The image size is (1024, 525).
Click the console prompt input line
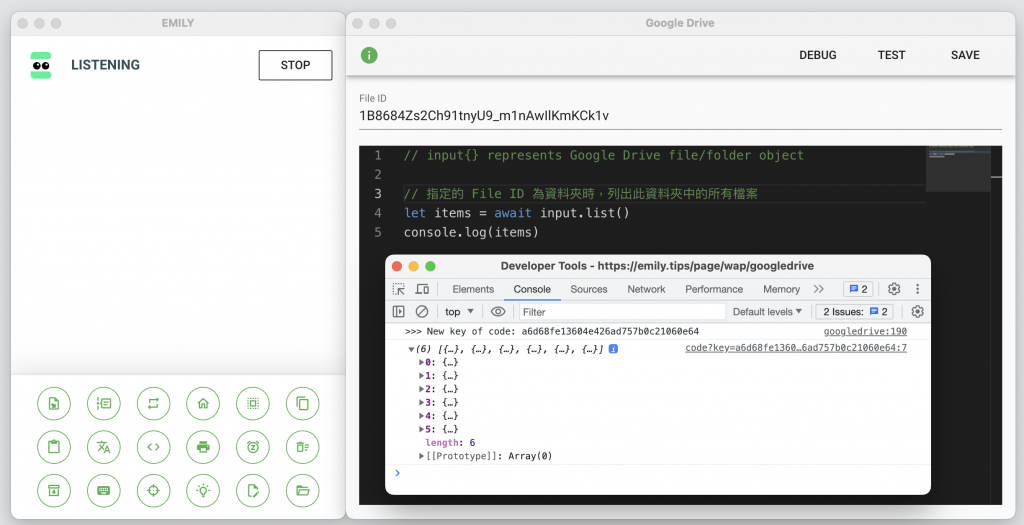660,473
